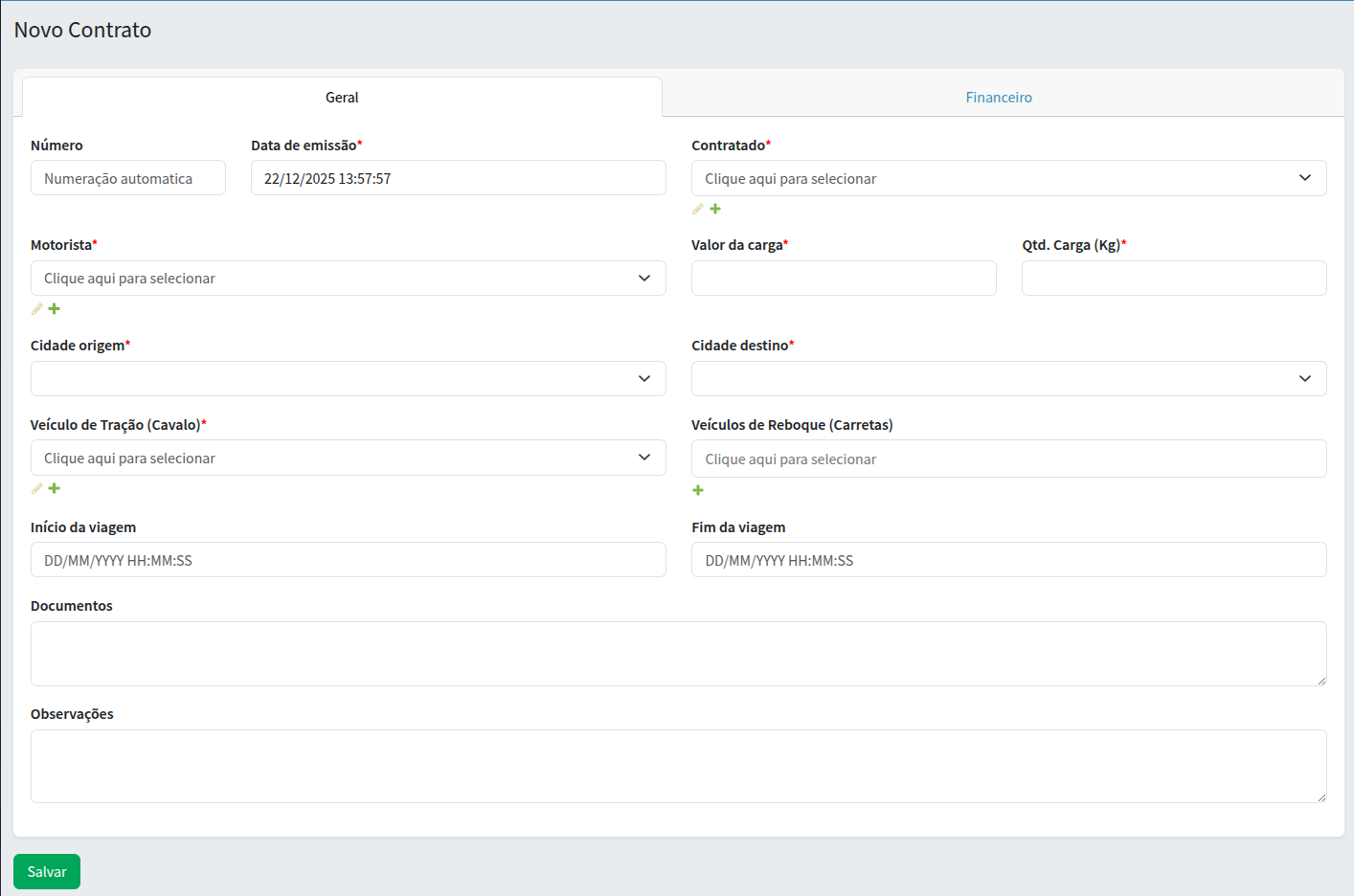1354x896 pixels.
Task: Focus the Valor da carga field
Action: point(844,279)
